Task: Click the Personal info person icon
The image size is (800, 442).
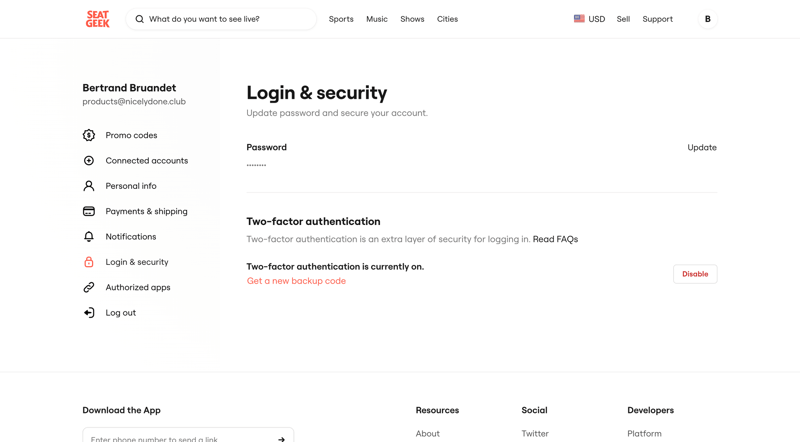Action: coord(89,186)
